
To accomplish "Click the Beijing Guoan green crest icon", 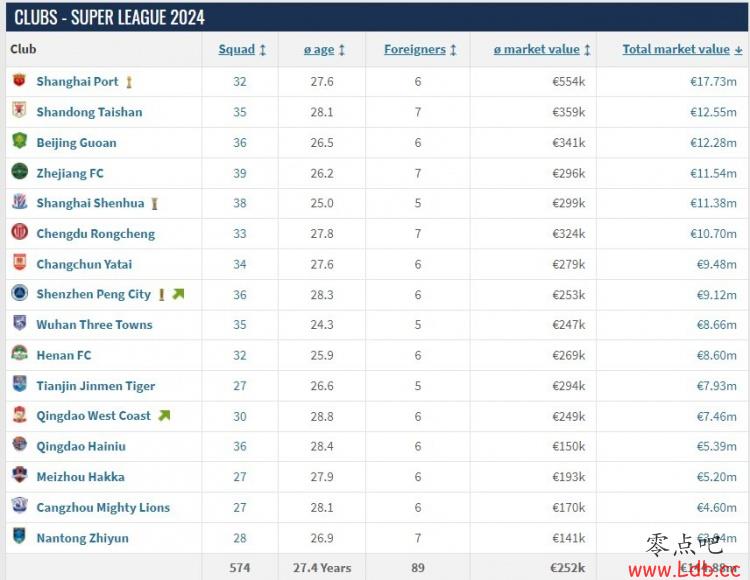I will [19, 141].
